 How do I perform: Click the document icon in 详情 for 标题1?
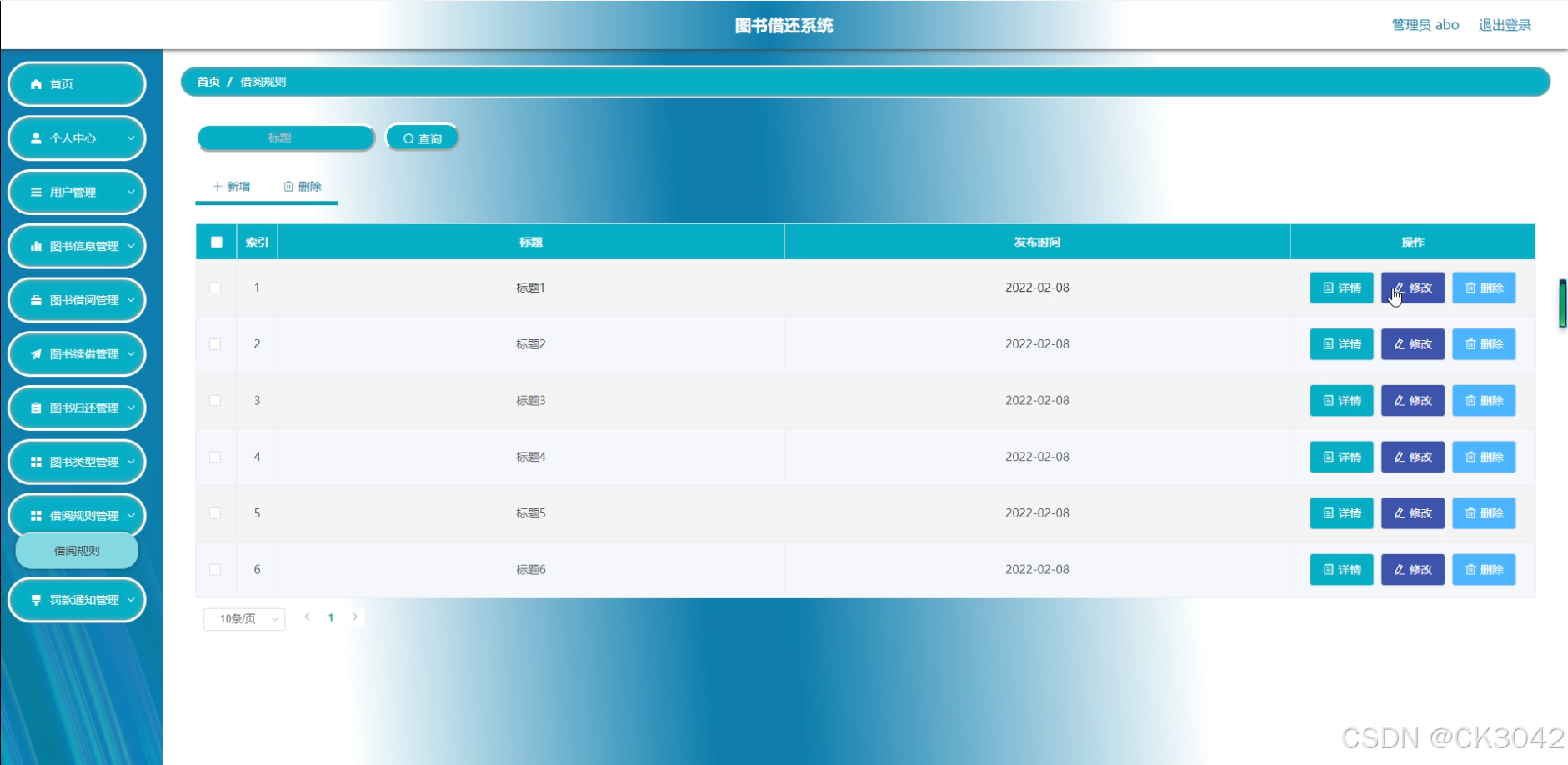tap(1329, 287)
